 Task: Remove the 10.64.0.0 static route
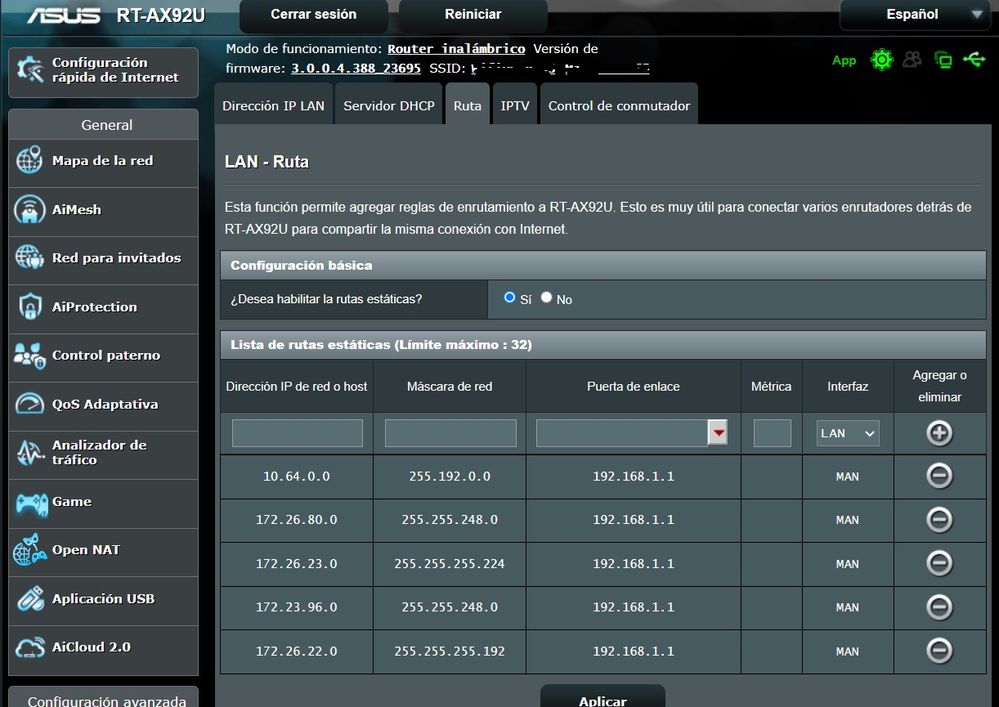[939, 476]
